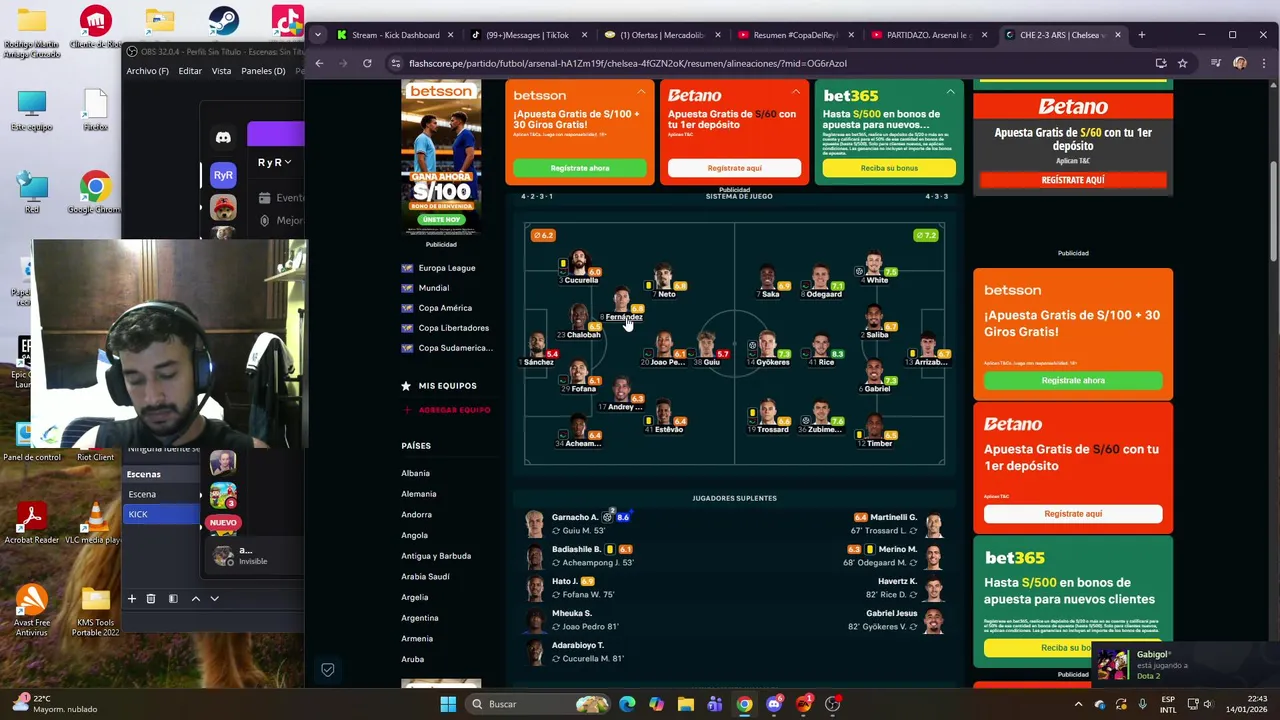Open a new Chrome tab
The image size is (1280, 720).
[1141, 35]
